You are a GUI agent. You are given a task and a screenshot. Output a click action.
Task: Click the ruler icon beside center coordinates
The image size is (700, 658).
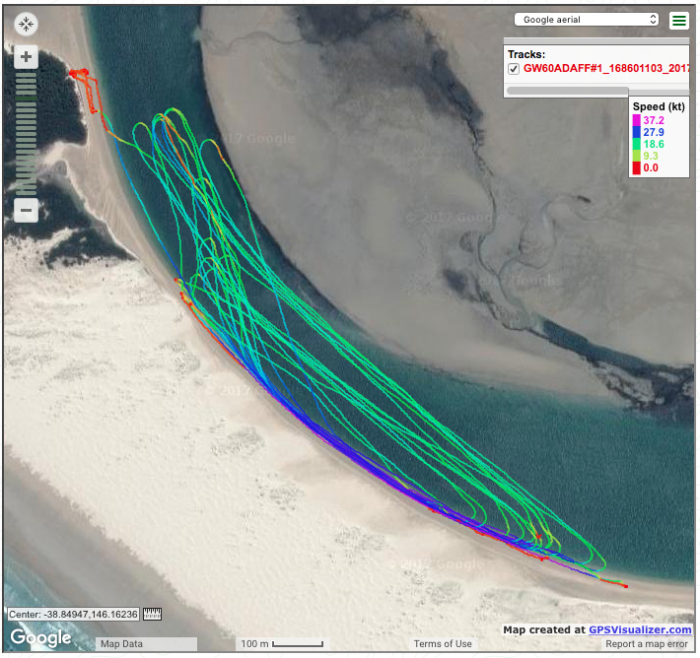(152, 614)
